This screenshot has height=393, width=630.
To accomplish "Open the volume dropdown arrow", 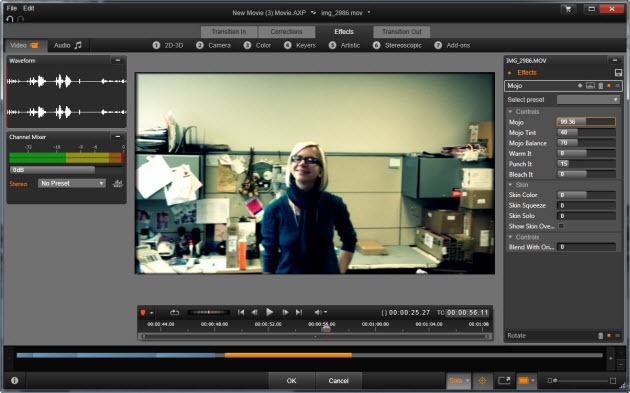I will click(x=325, y=312).
